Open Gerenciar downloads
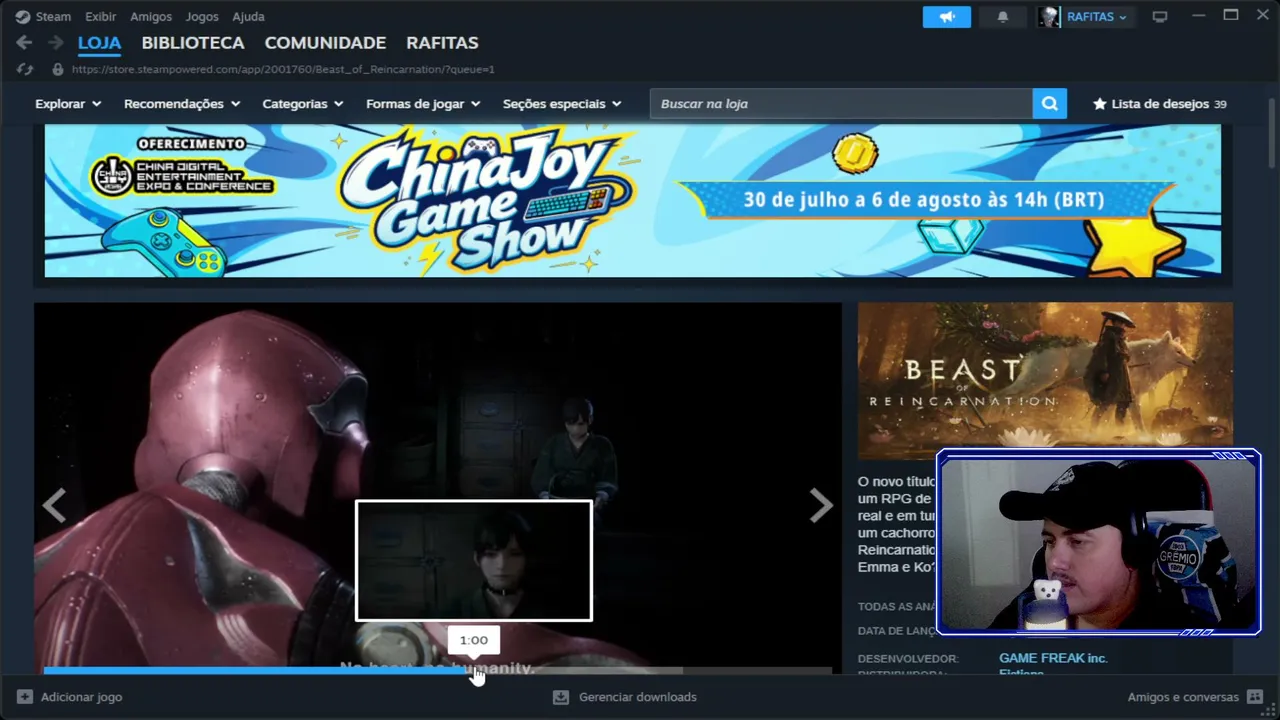 pos(625,697)
